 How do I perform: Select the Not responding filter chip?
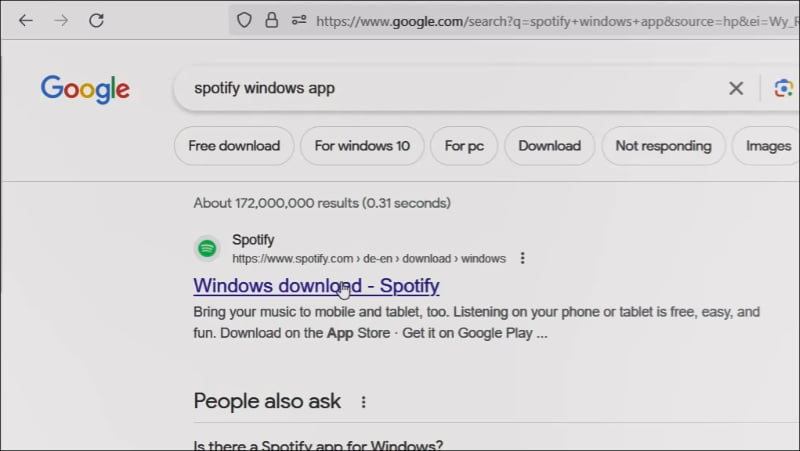(x=663, y=146)
